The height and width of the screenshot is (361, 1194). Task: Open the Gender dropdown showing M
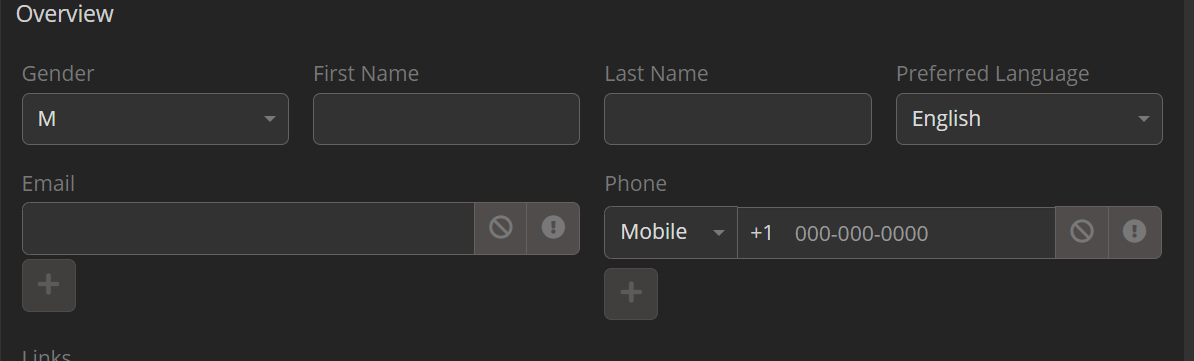pos(155,119)
